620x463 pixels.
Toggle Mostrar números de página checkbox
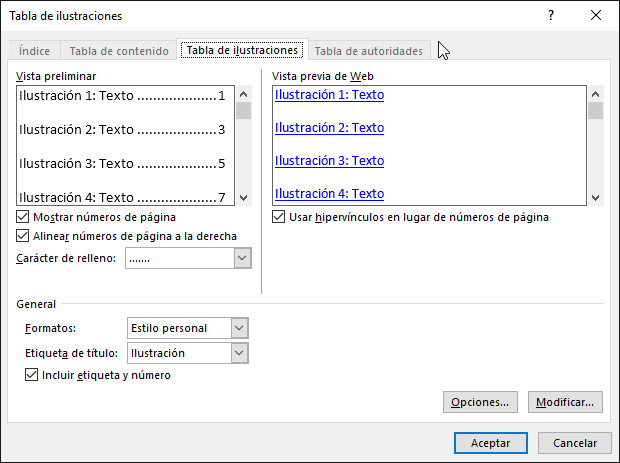24,217
